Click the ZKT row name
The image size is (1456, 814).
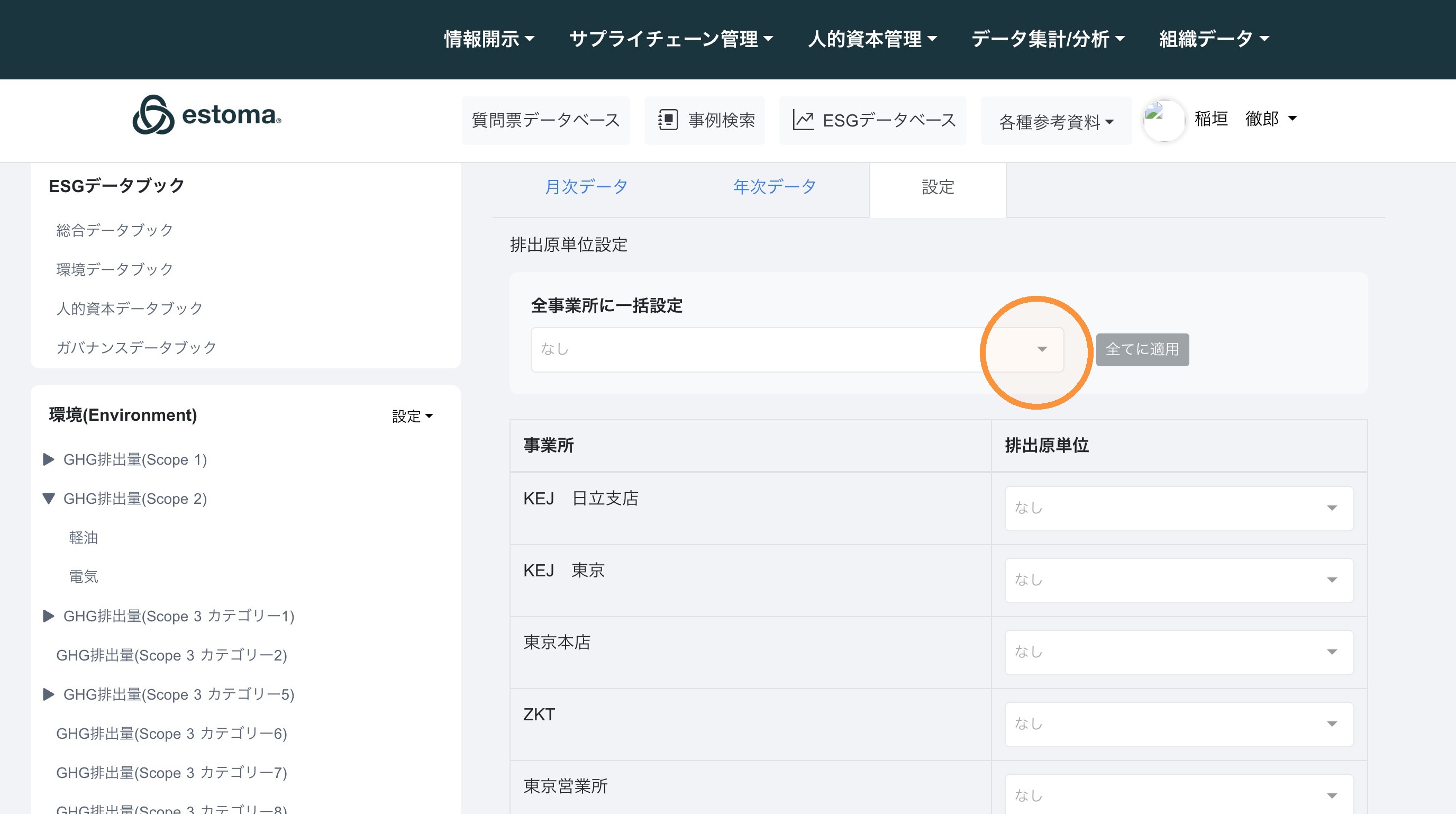[539, 714]
